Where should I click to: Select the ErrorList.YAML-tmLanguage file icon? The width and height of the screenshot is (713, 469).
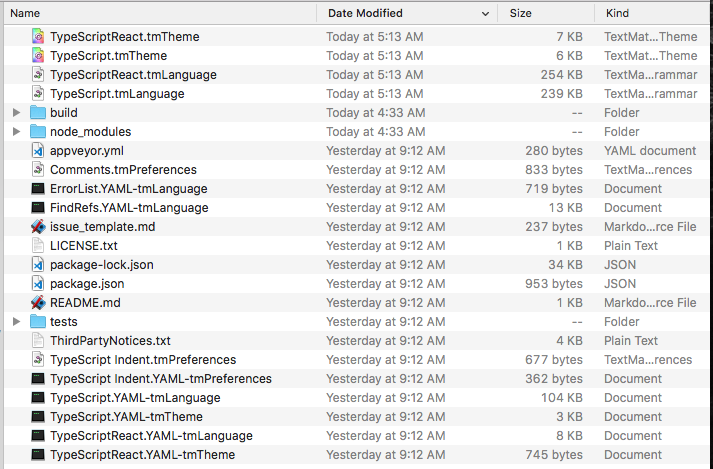pyautogui.click(x=38, y=189)
